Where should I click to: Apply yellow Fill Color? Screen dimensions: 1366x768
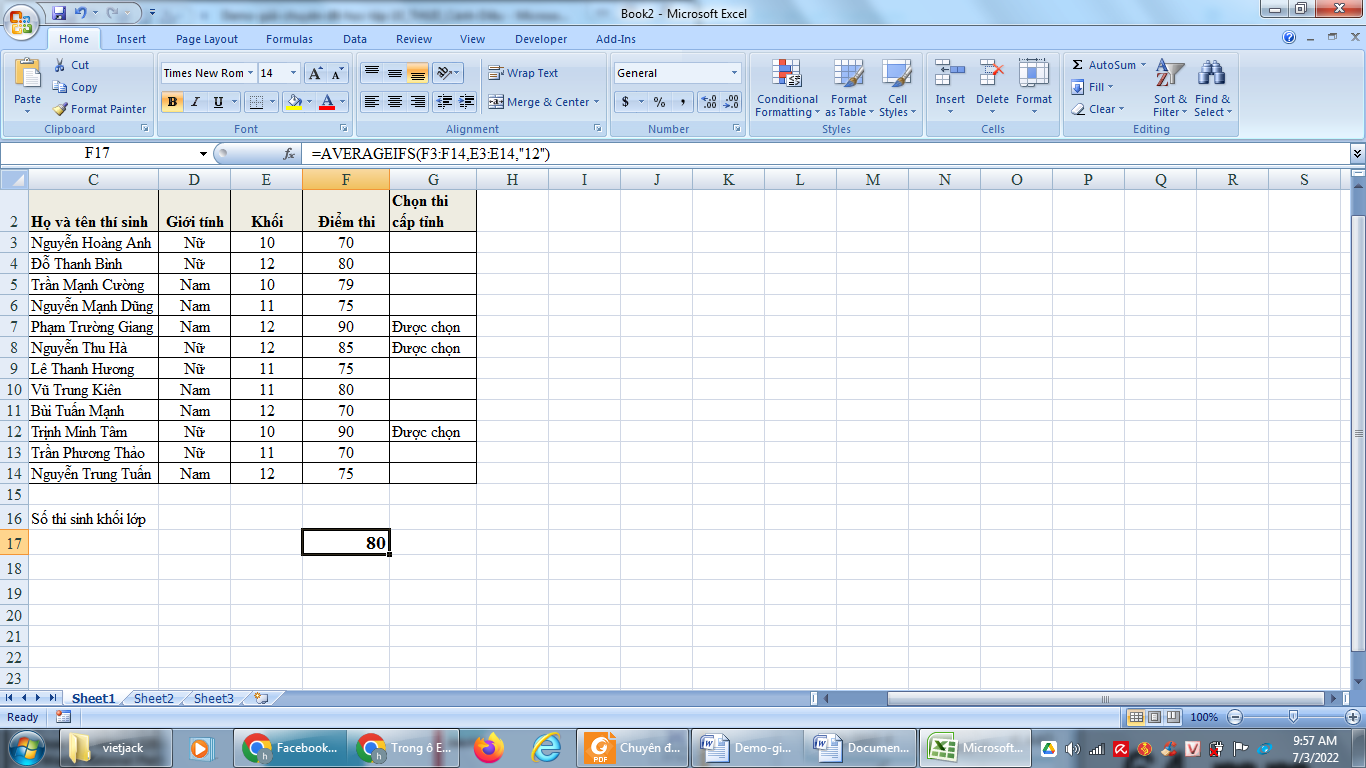point(293,101)
